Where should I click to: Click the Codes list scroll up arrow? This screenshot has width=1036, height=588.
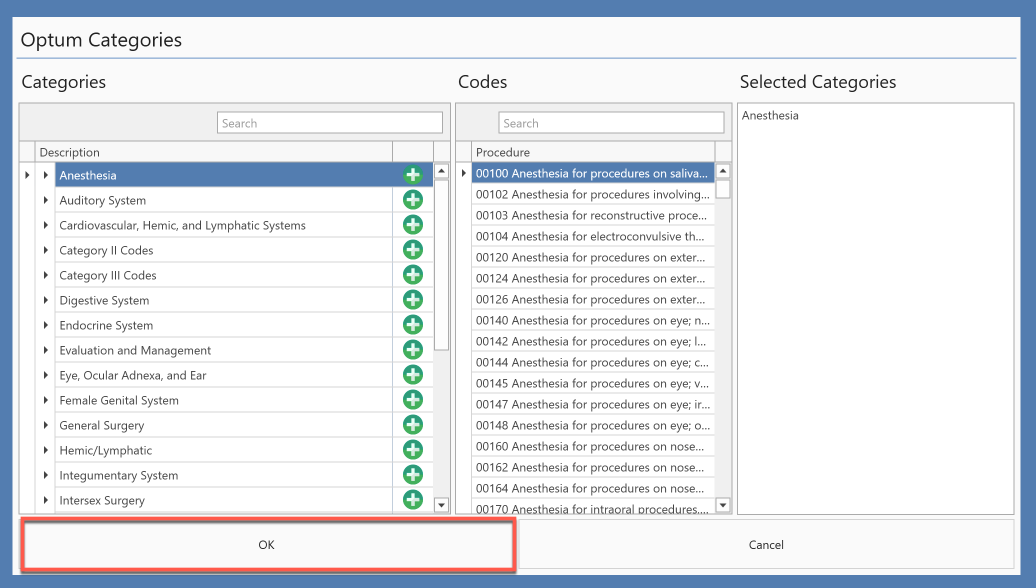[723, 170]
